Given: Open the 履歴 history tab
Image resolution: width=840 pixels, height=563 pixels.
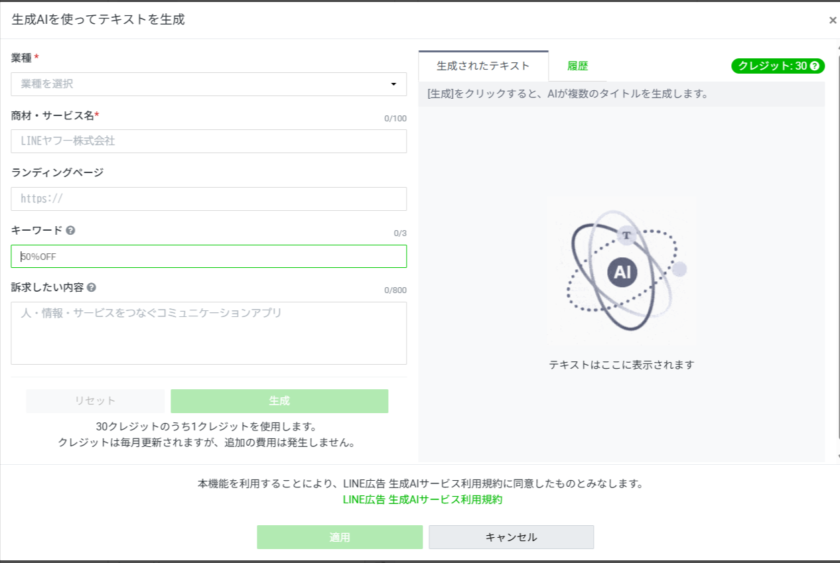Looking at the screenshot, I should pos(577,66).
